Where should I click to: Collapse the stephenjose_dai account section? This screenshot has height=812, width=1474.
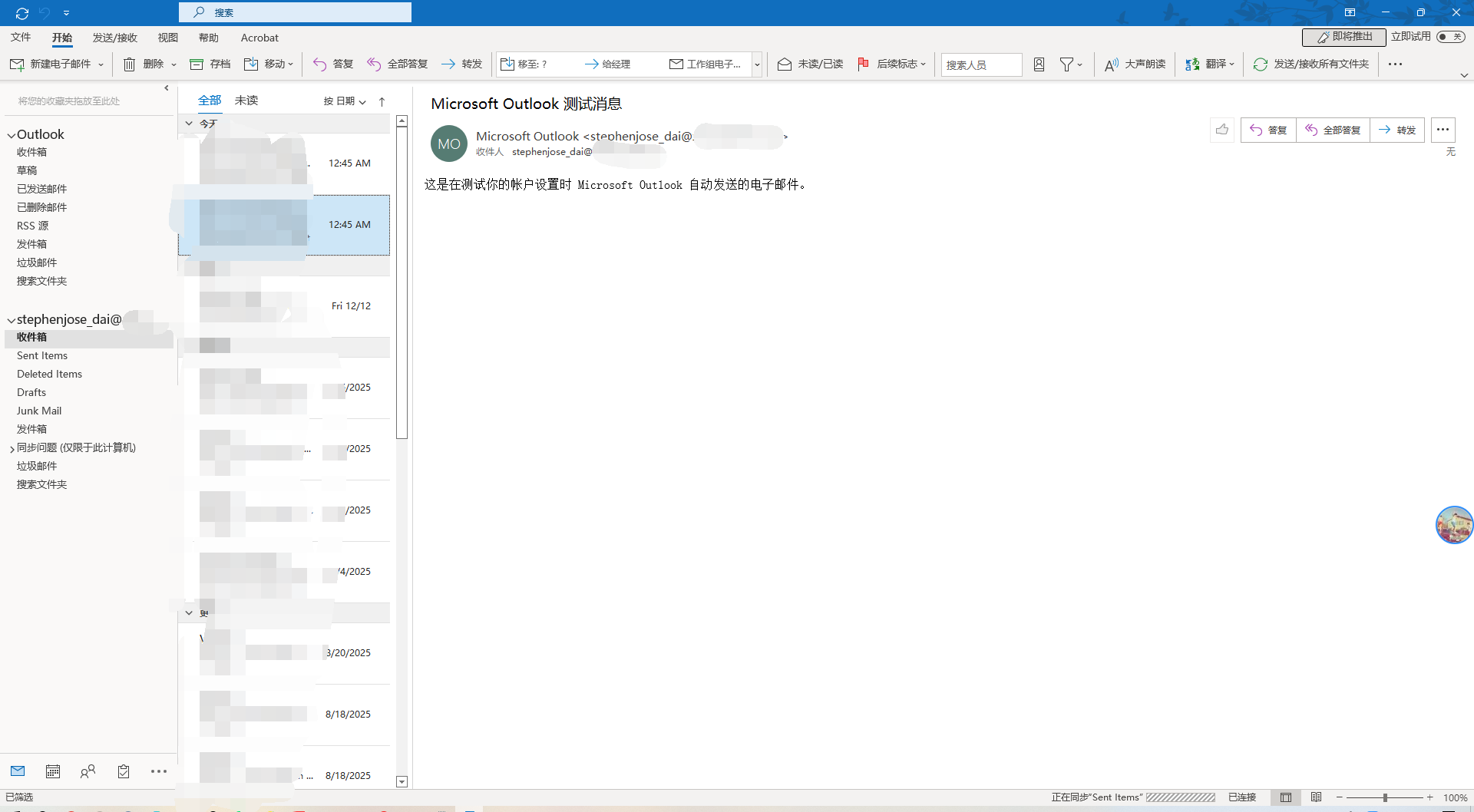[x=11, y=319]
